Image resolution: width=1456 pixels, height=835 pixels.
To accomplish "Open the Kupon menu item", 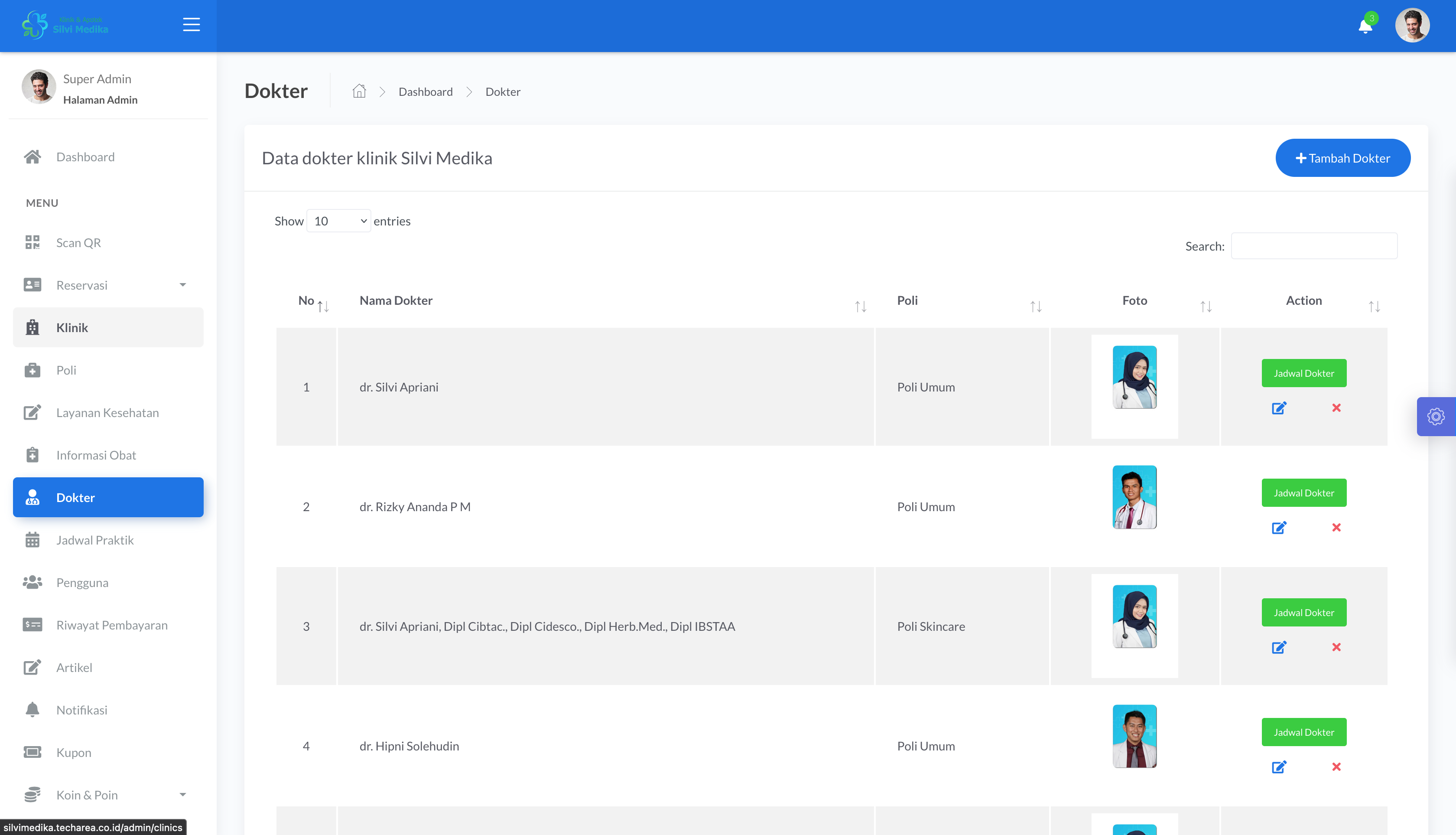I will [x=108, y=753].
